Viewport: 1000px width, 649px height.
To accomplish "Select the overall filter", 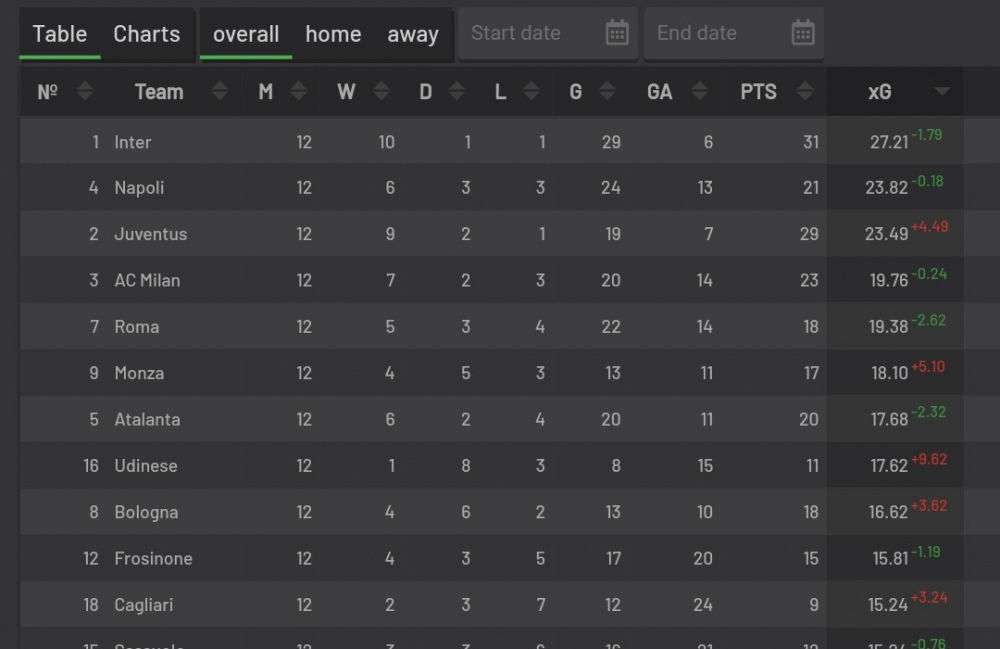I will point(246,34).
